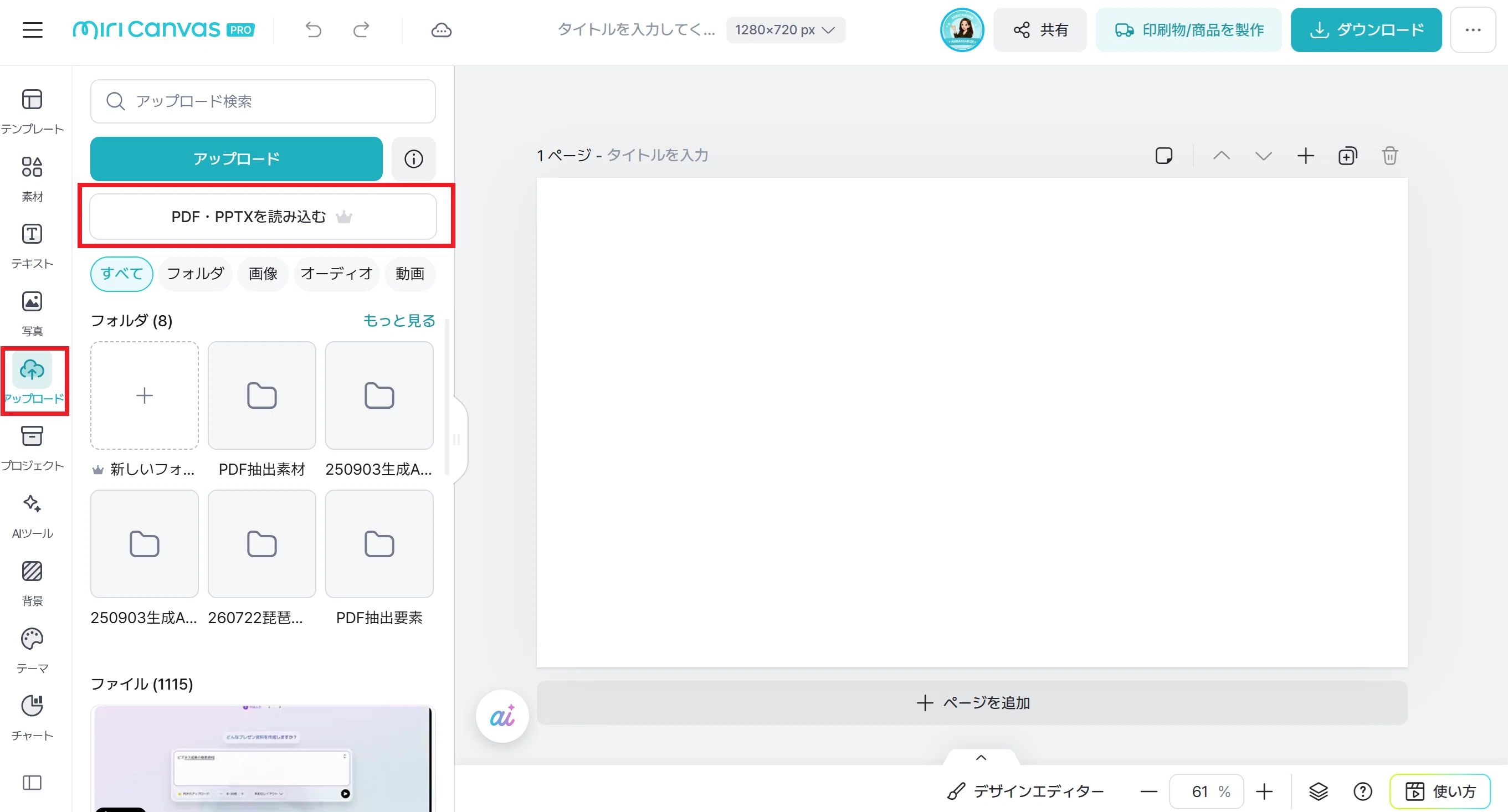
Task: Click the ダウンロード button
Action: pyautogui.click(x=1366, y=30)
